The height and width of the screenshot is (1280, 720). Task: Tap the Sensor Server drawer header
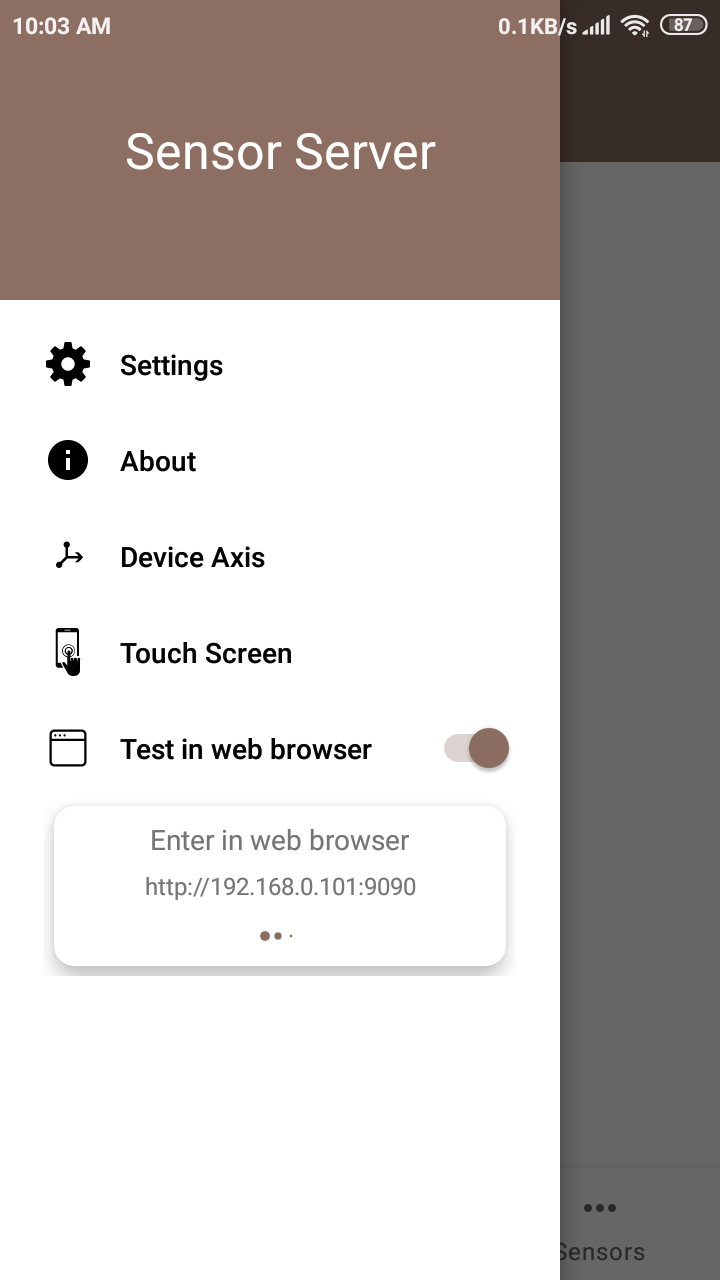pyautogui.click(x=280, y=152)
